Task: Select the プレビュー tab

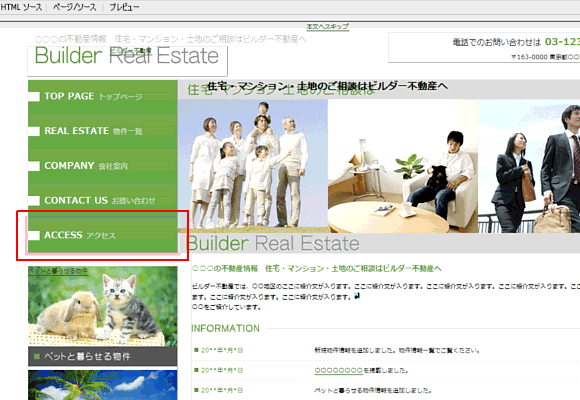Action: [x=124, y=7]
